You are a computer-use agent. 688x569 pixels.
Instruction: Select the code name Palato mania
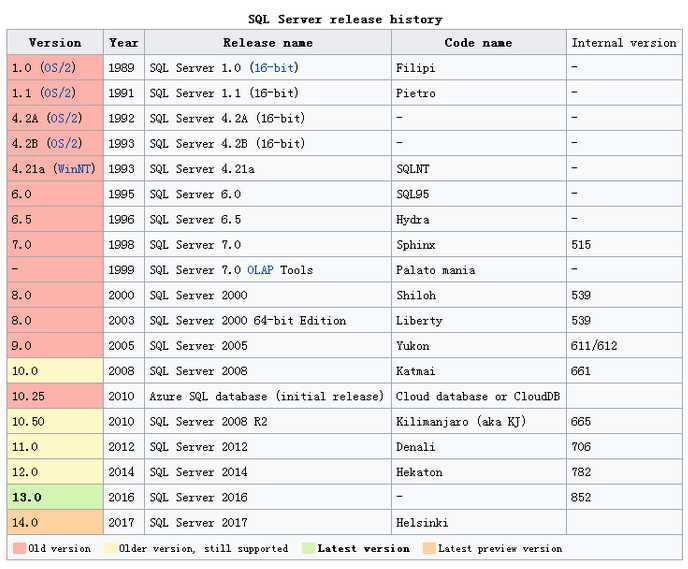coord(435,270)
